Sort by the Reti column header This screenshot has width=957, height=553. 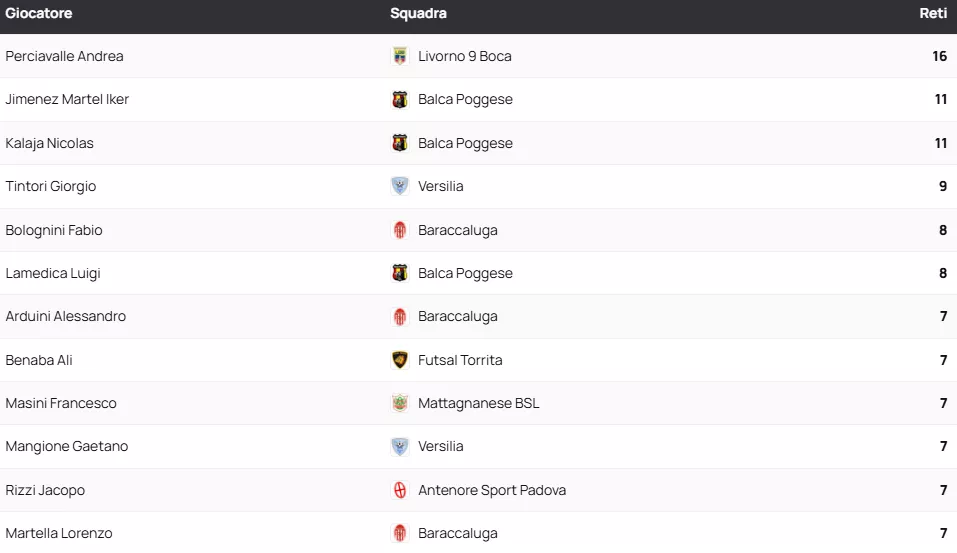click(x=933, y=14)
